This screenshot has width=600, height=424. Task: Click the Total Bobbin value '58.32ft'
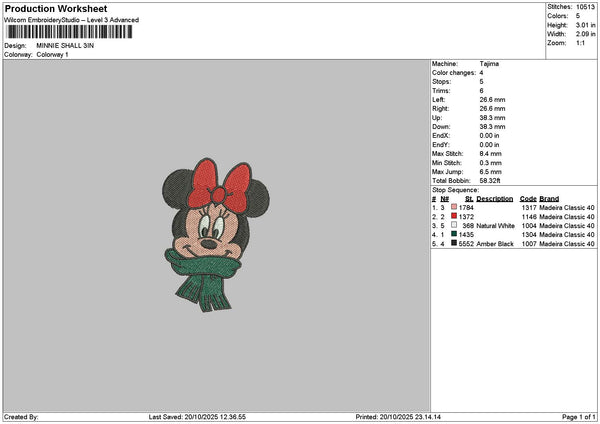coord(490,181)
